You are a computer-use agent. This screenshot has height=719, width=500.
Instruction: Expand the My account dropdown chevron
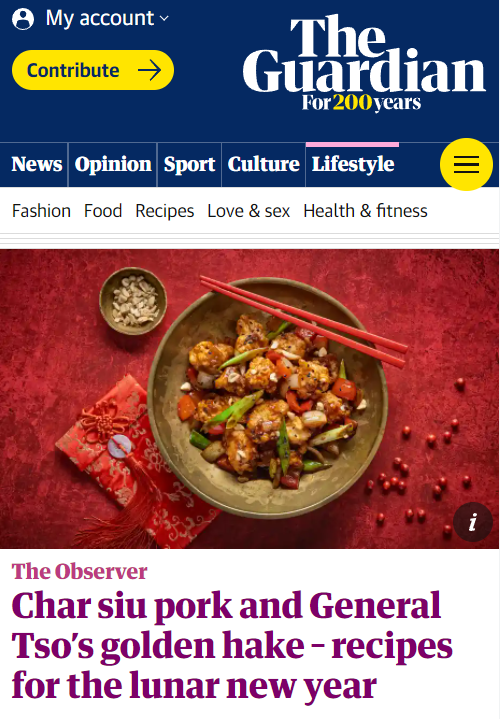click(x=164, y=19)
